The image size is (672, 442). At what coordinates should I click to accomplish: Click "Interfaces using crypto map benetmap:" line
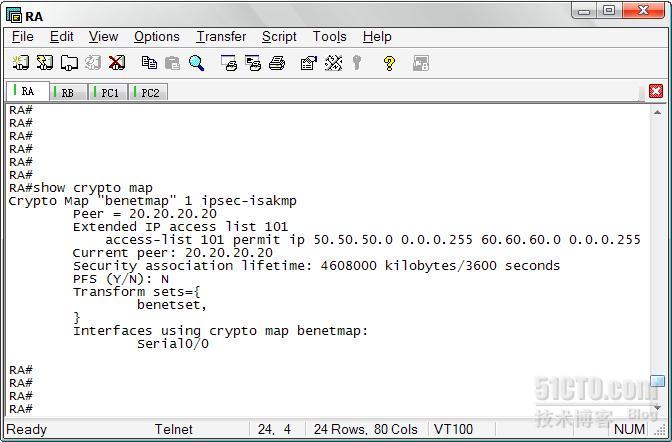tap(220, 331)
